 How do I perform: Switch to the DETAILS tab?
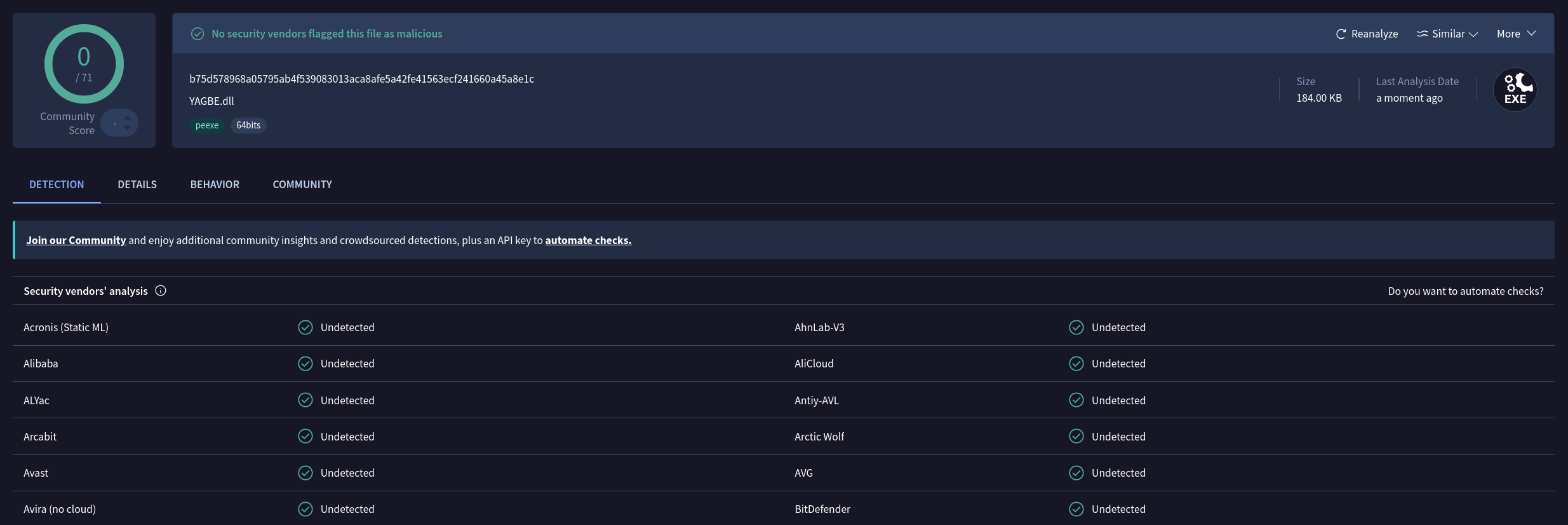click(137, 184)
